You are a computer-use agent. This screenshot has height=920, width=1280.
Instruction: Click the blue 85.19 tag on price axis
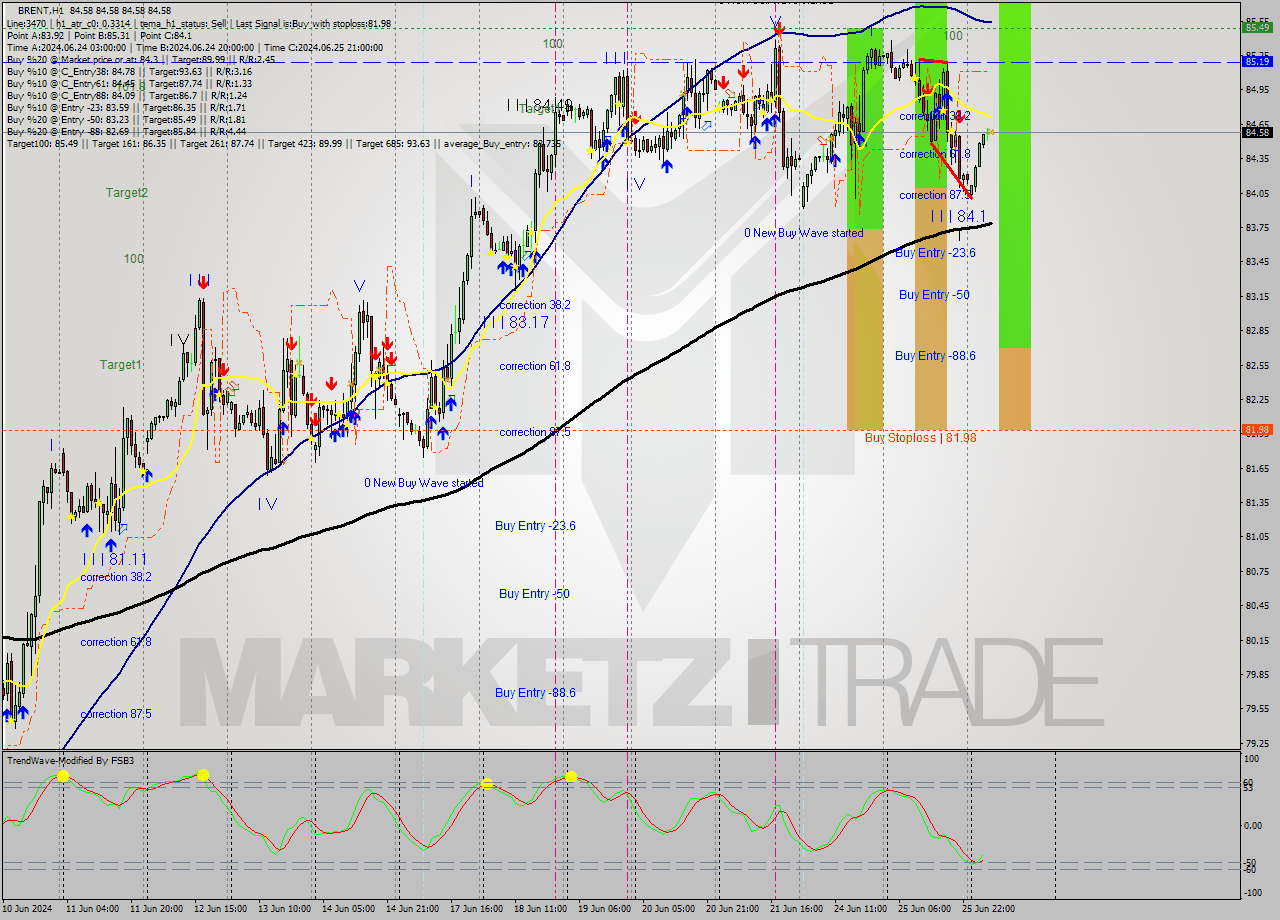coord(1257,61)
